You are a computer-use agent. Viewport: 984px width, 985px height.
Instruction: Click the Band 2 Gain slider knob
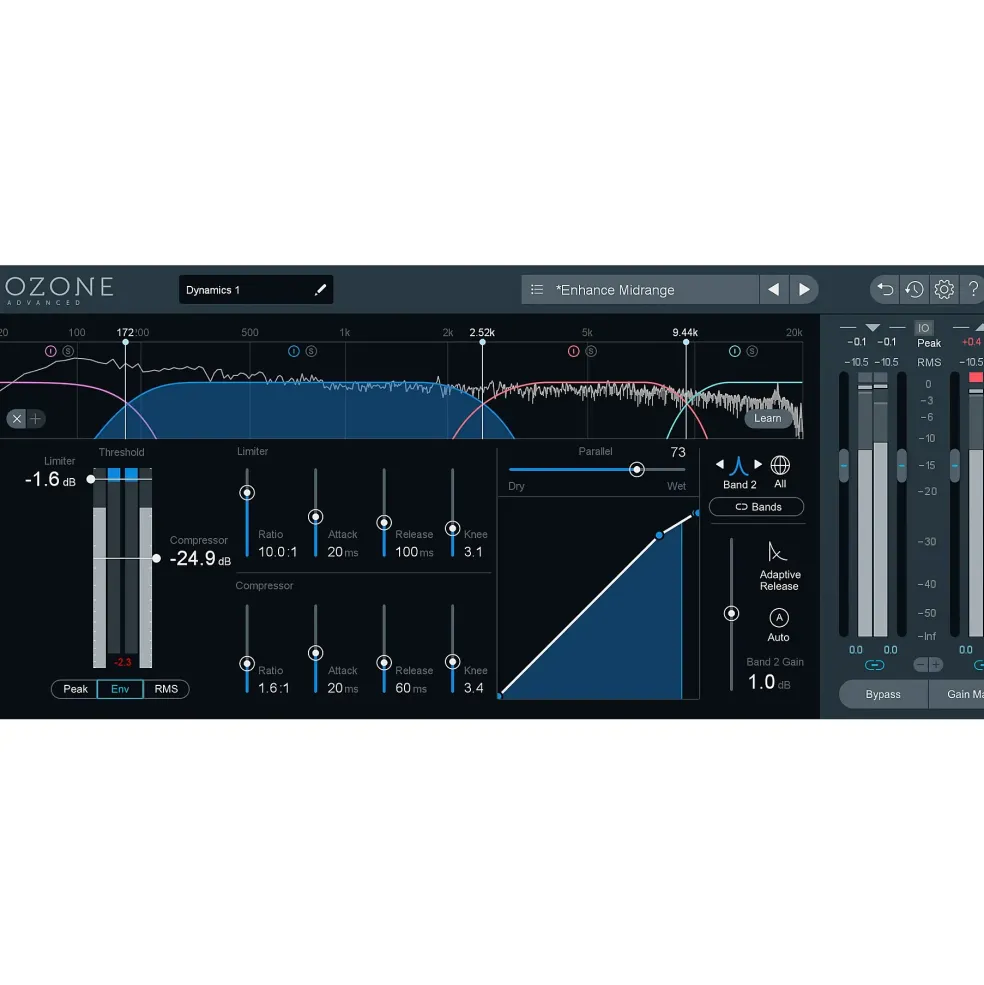(731, 613)
